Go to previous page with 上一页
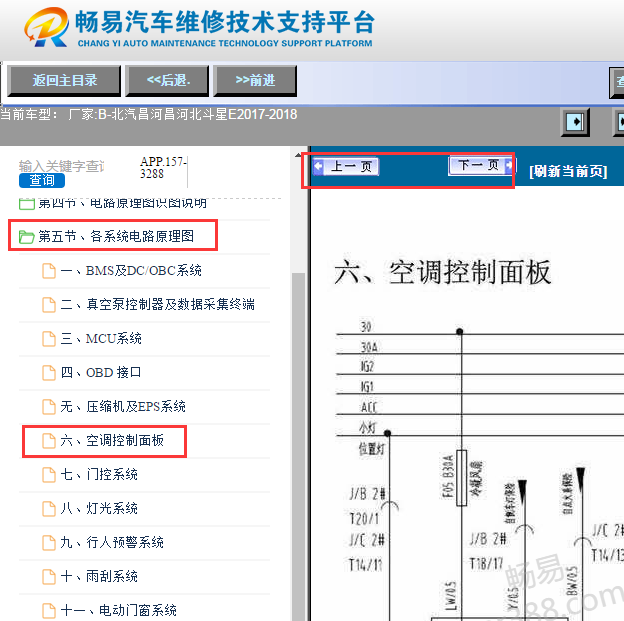Image resolution: width=624 pixels, height=621 pixels. pyautogui.click(x=345, y=166)
